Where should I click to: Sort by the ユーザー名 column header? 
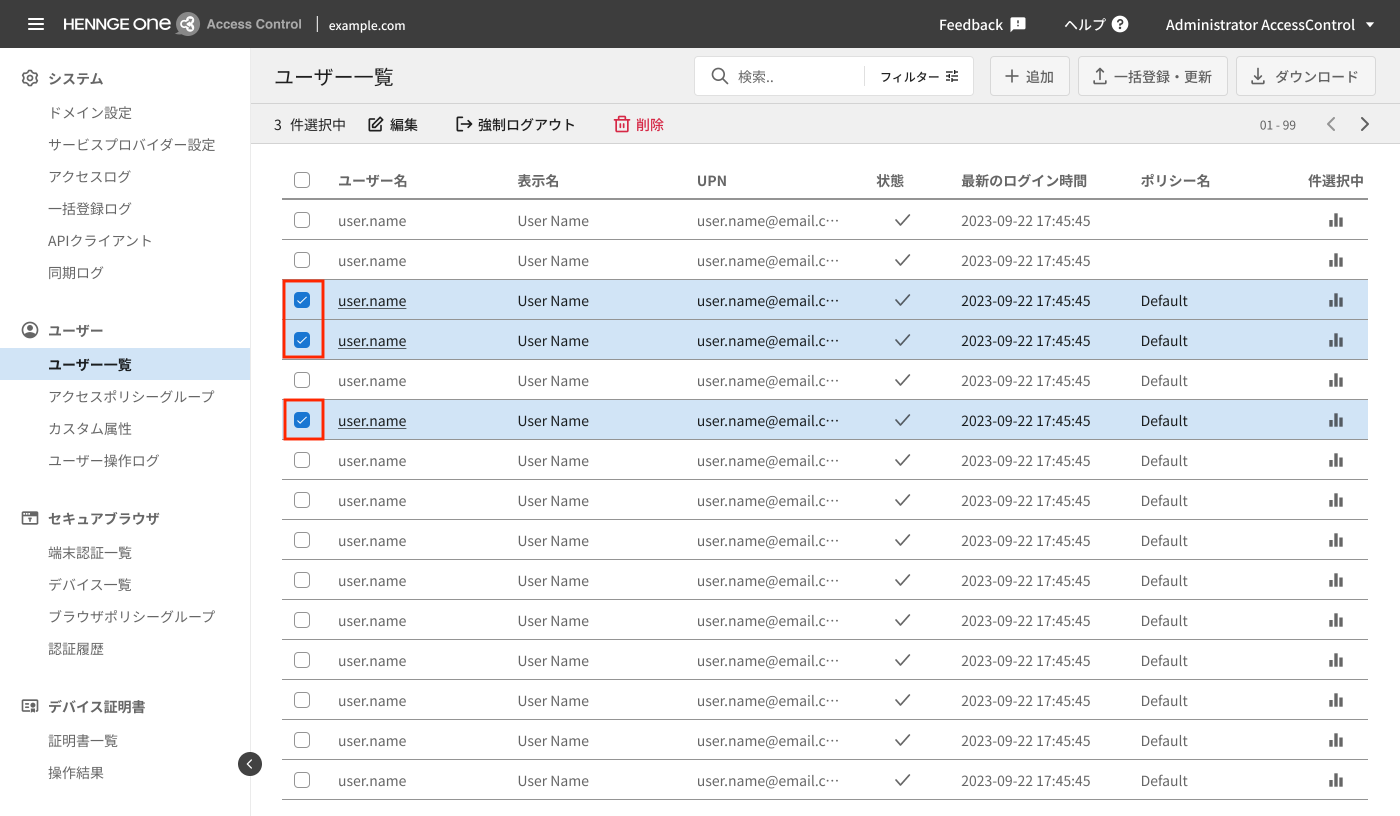pos(372,181)
